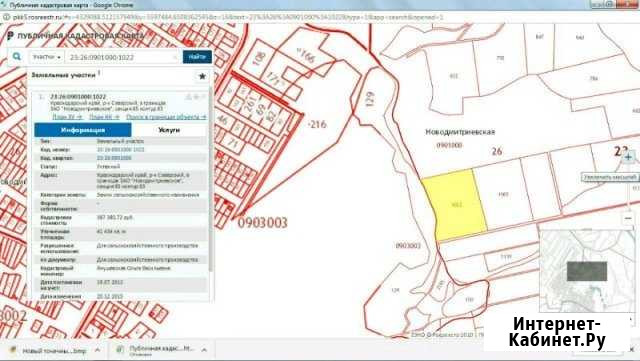Screen dimensions: 640x361
Task: Click the cadastral number search input field
Action: tap(122, 57)
